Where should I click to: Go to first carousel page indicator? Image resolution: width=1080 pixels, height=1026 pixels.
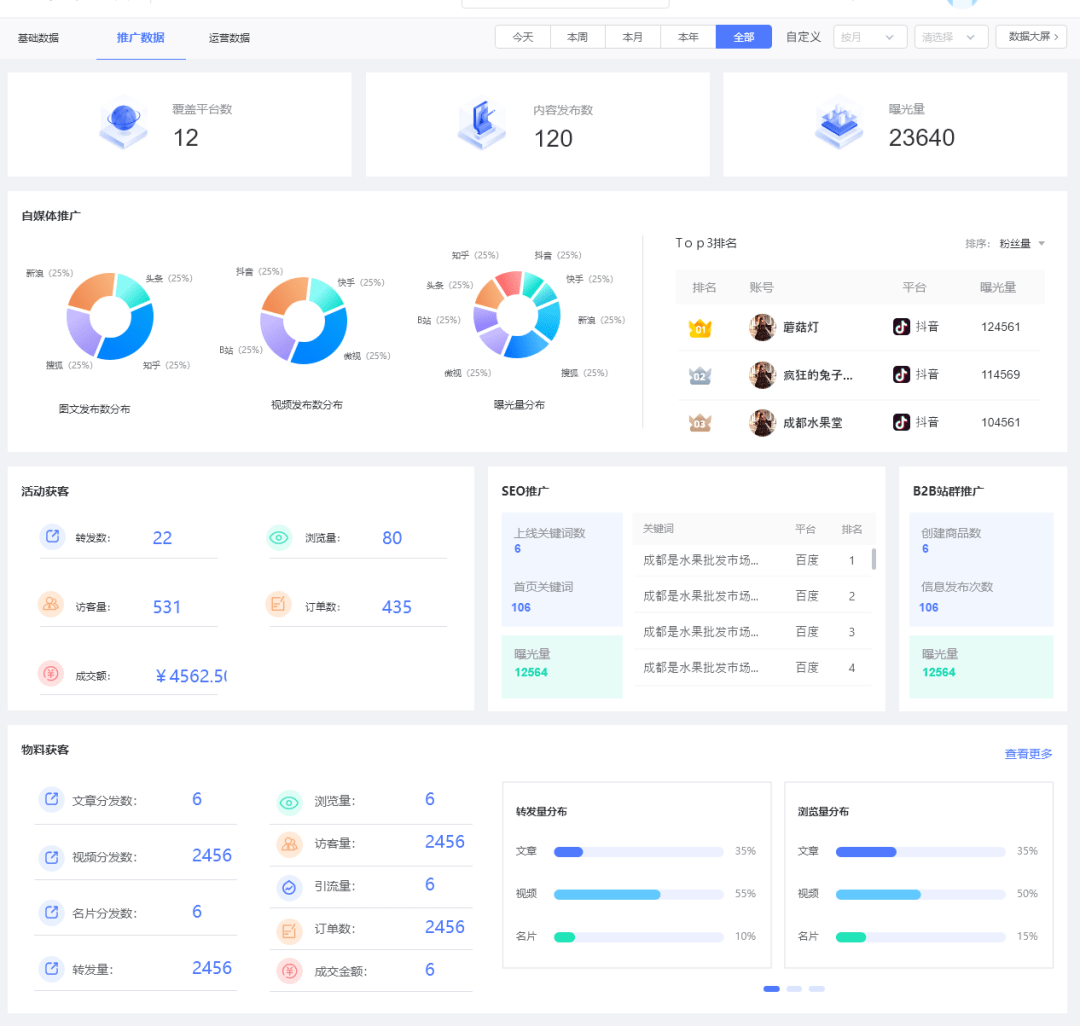coord(771,989)
